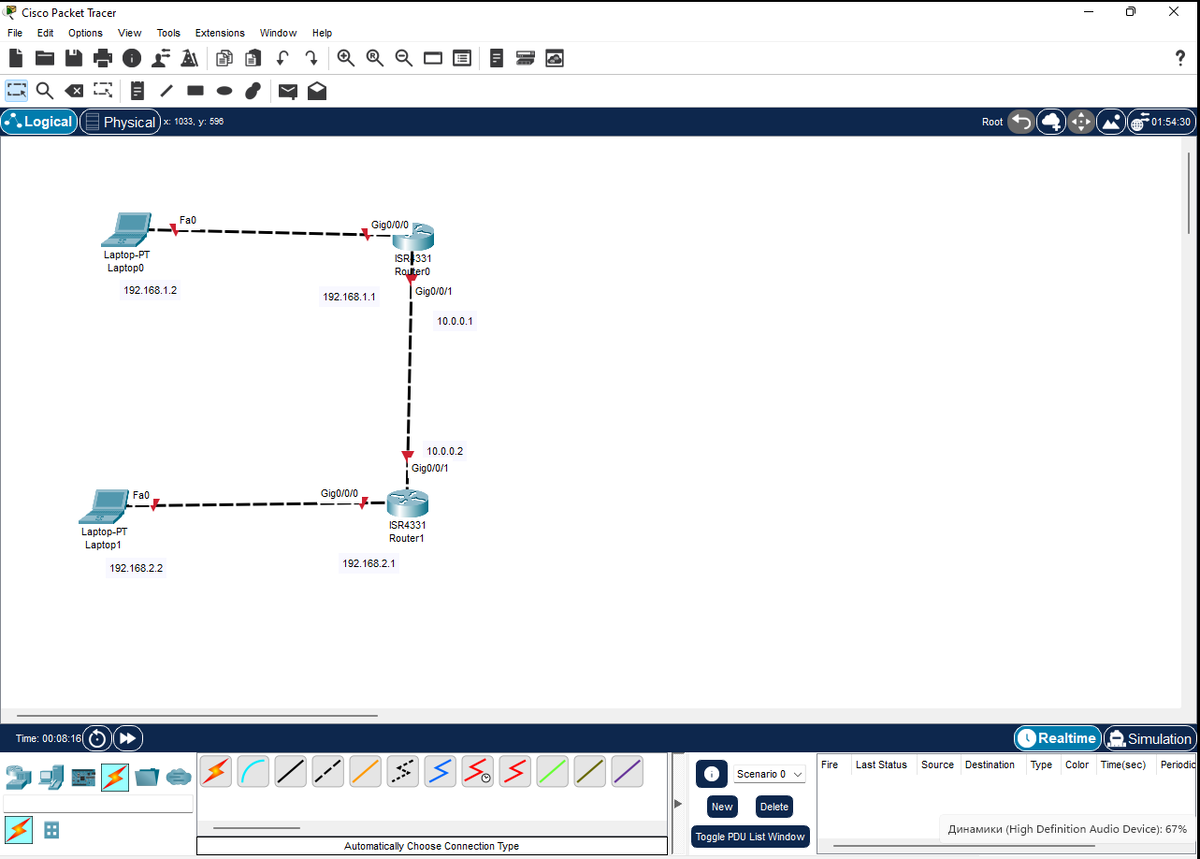Select the Draw Freeform tool
Viewport: 1200px width, 859px height.
pyautogui.click(x=253, y=91)
